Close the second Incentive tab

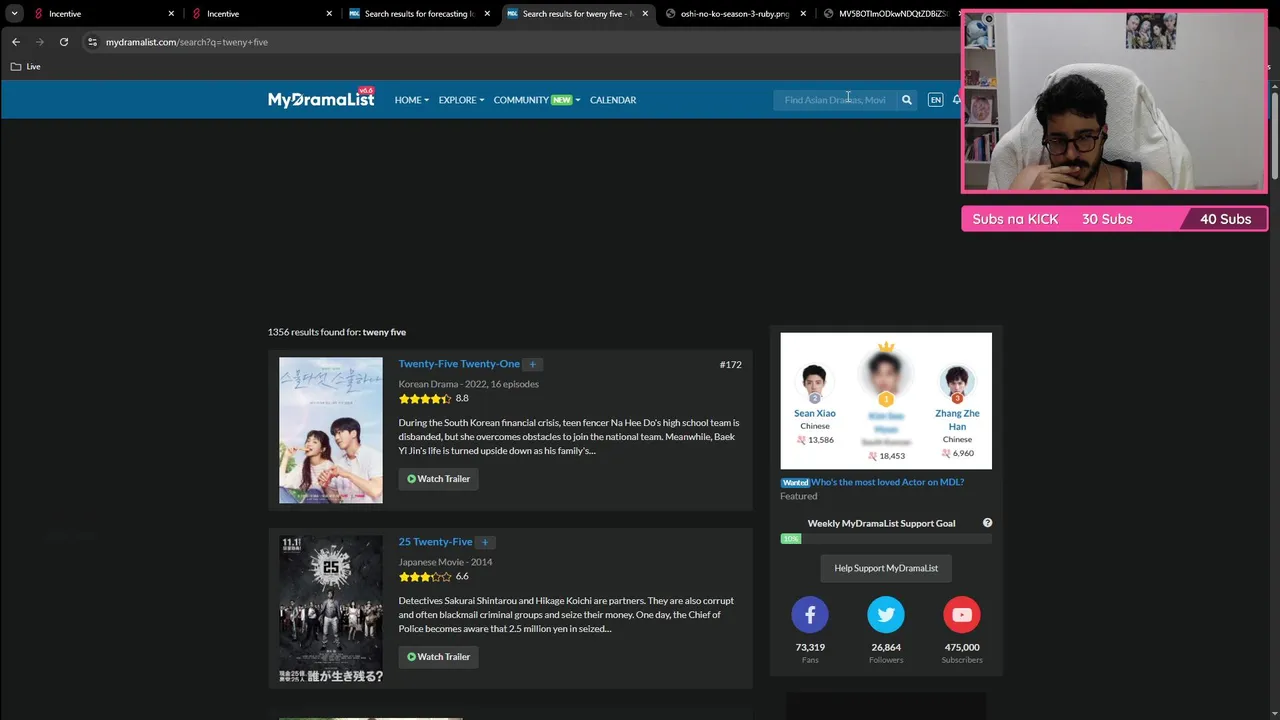click(x=329, y=14)
